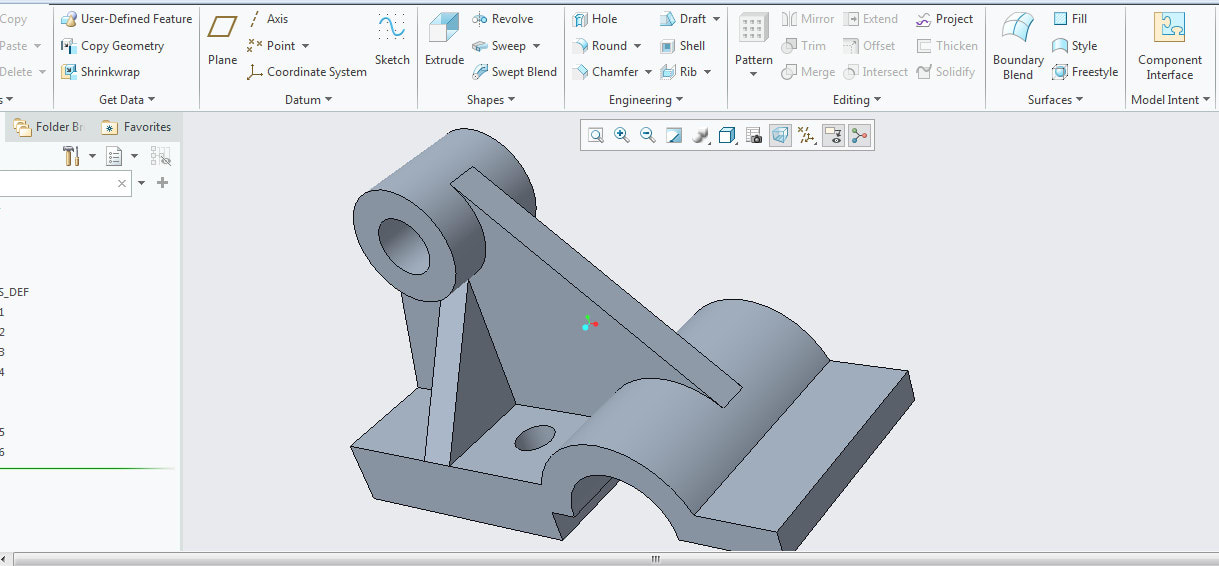
Task: Select the Revolve tool
Action: (502, 19)
